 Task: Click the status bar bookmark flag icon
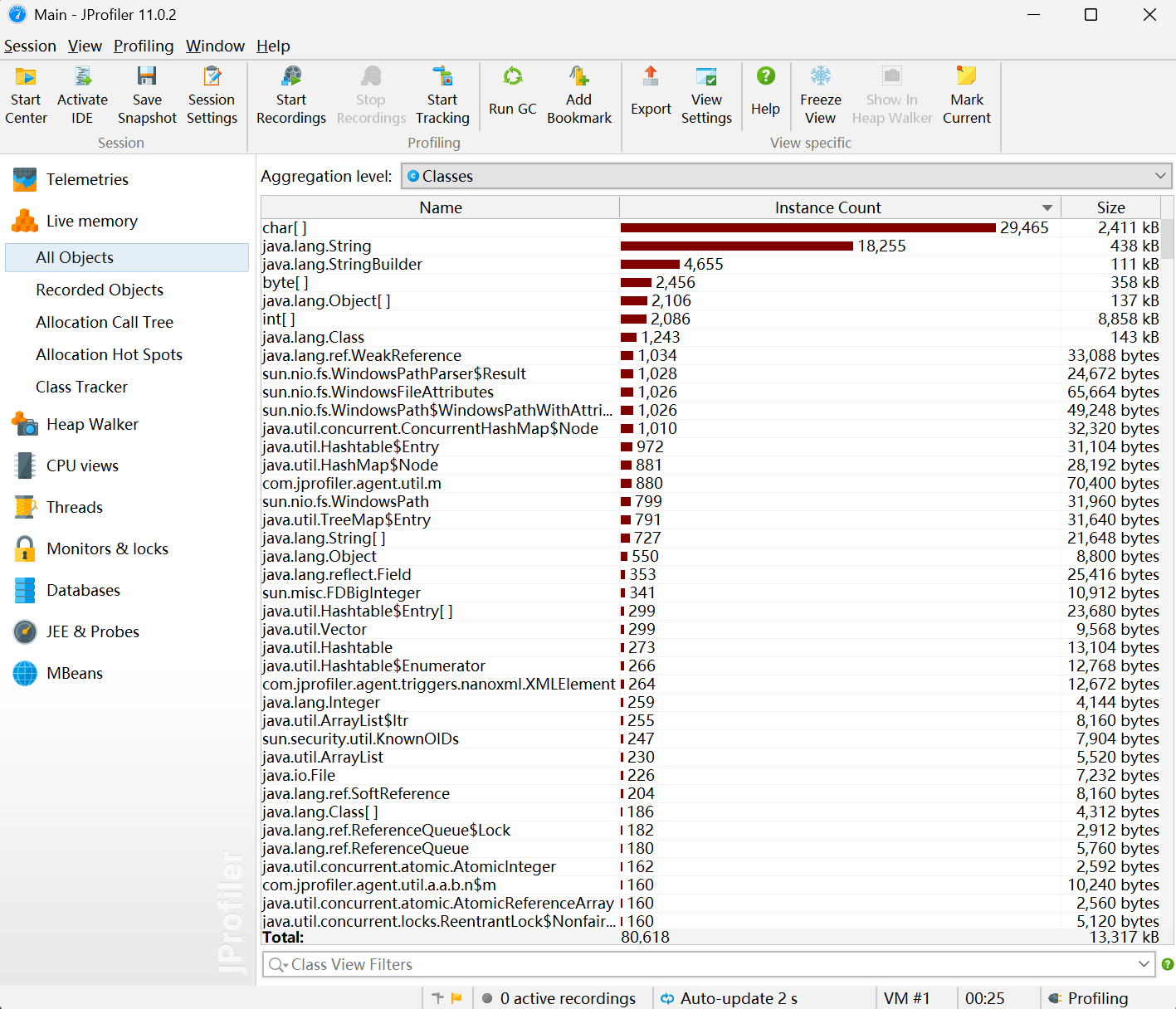[x=456, y=998]
